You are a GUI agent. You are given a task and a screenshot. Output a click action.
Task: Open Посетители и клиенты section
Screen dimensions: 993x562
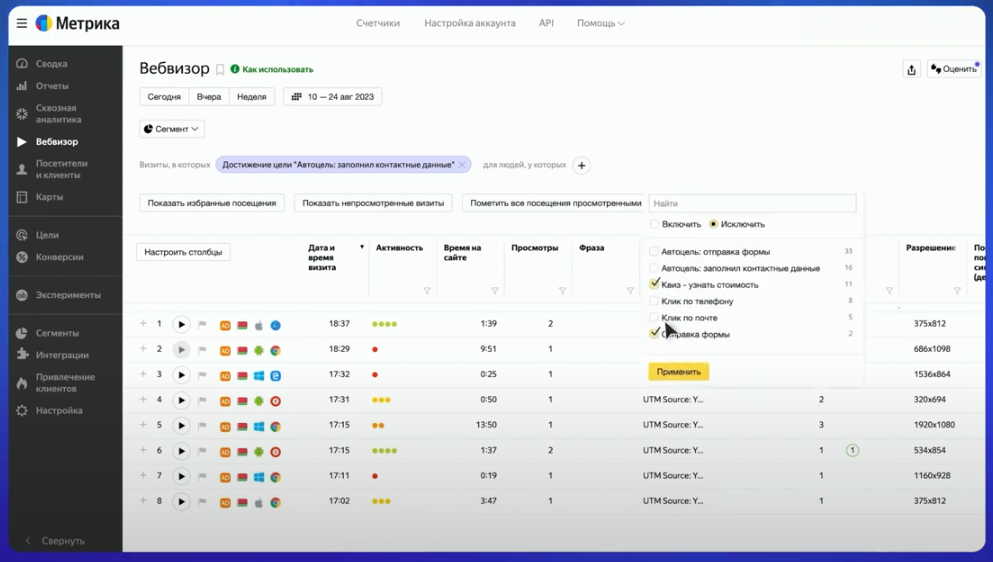coord(61,169)
